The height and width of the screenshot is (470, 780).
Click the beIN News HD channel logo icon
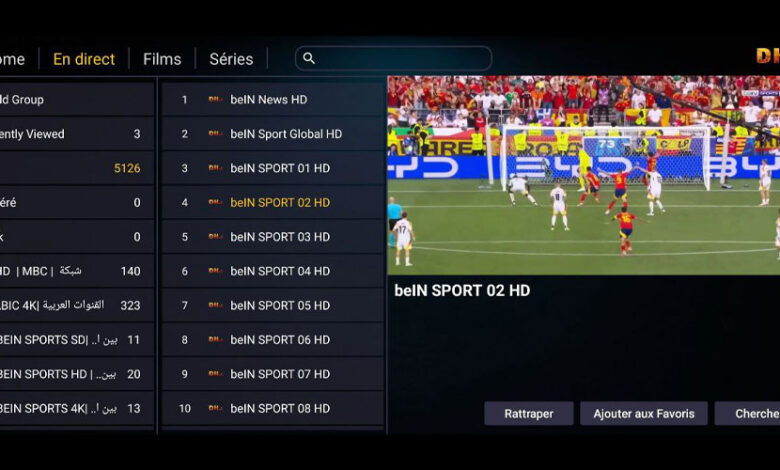tap(215, 99)
